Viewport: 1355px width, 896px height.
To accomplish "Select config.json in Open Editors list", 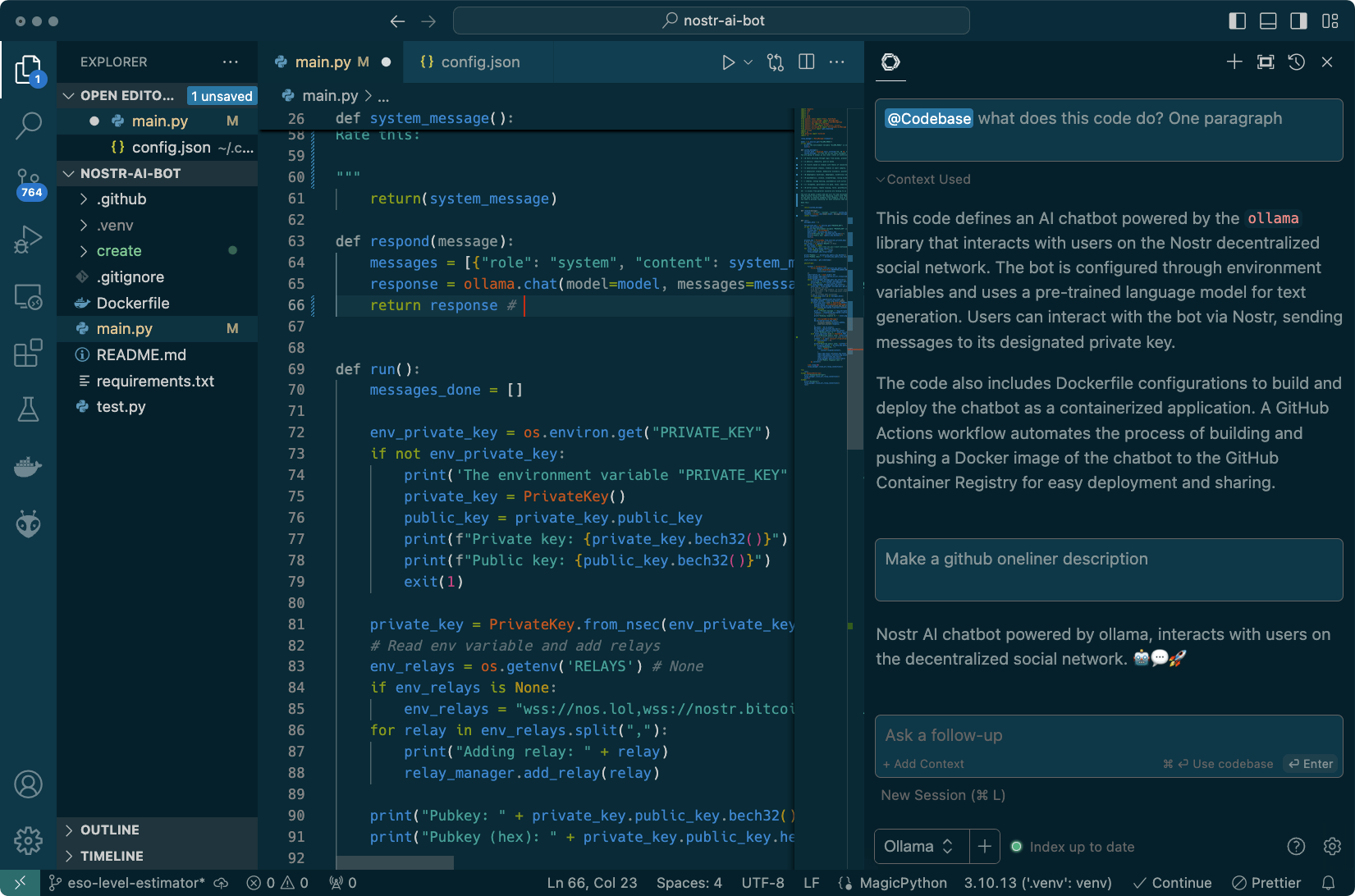I will coord(157,148).
